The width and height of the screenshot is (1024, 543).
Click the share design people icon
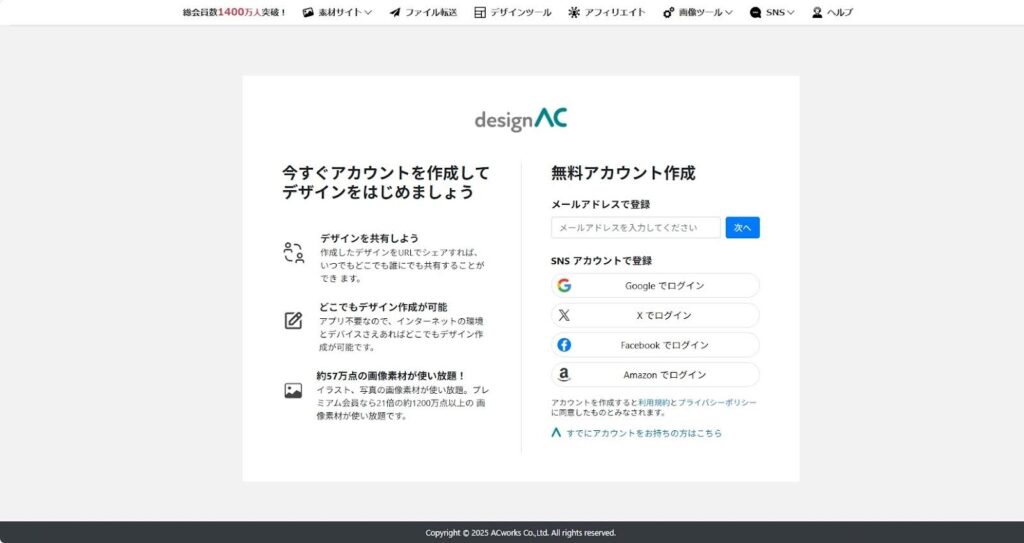(x=293, y=253)
